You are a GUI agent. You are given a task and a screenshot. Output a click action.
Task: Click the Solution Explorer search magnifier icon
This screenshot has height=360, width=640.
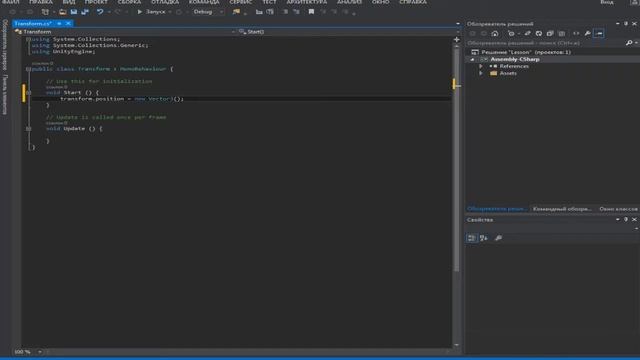click(629, 43)
